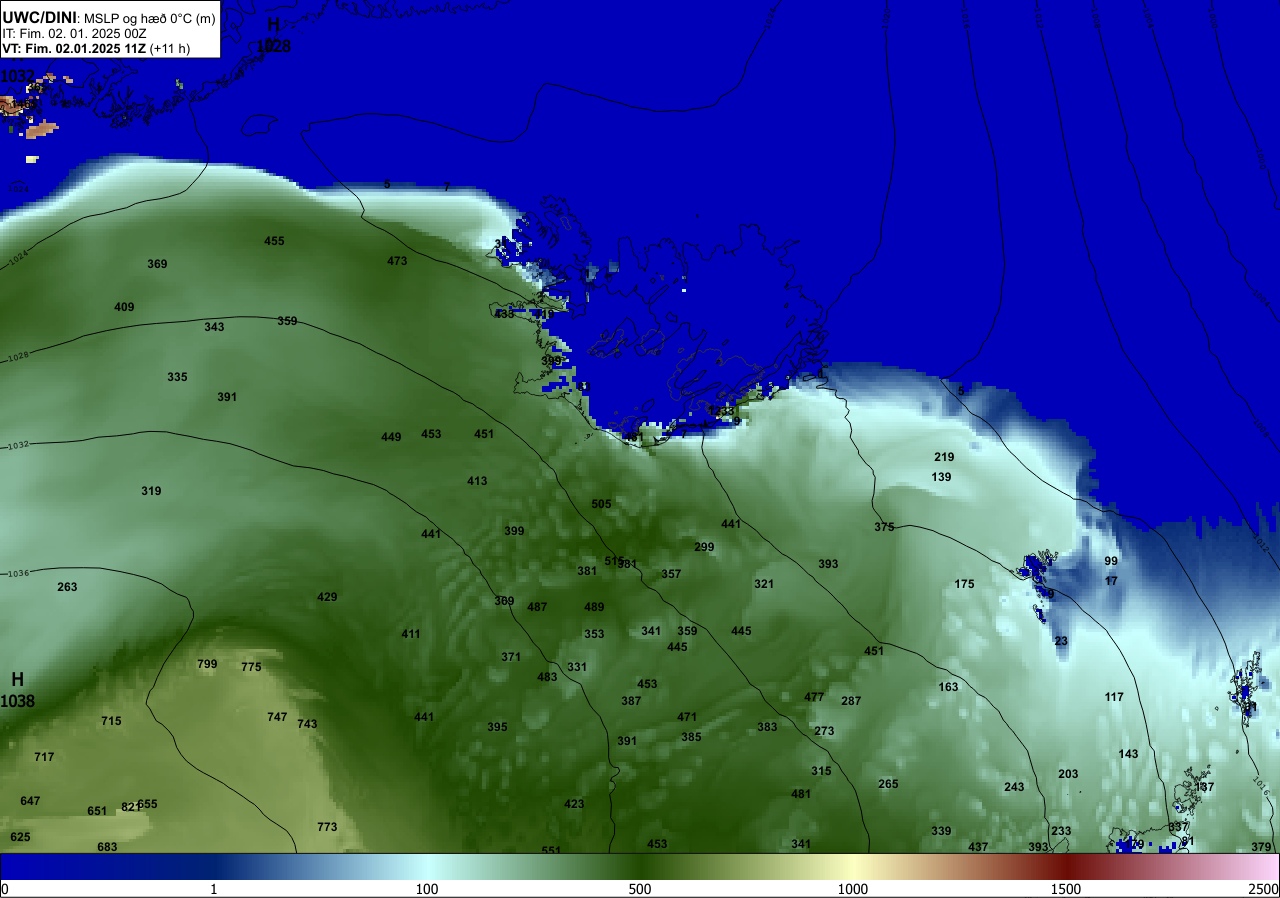The height and width of the screenshot is (898, 1280).
Task: Click the map value "339"
Action: pyautogui.click(x=941, y=831)
